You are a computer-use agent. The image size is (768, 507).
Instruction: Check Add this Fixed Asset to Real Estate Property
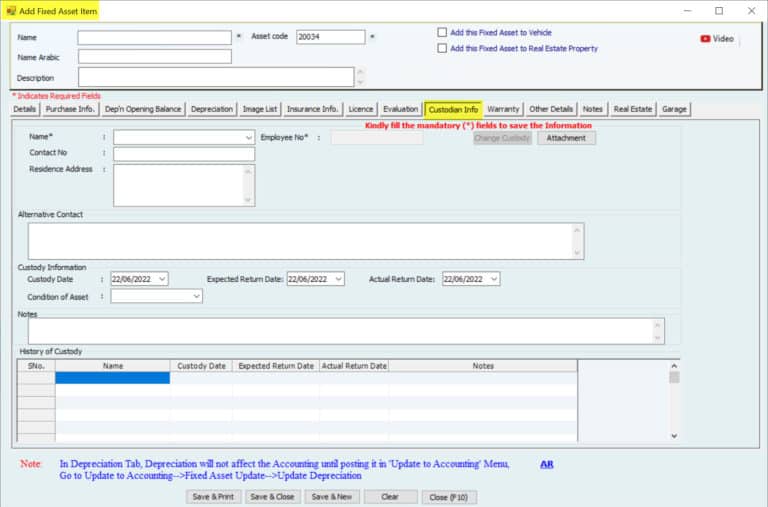[x=442, y=47]
